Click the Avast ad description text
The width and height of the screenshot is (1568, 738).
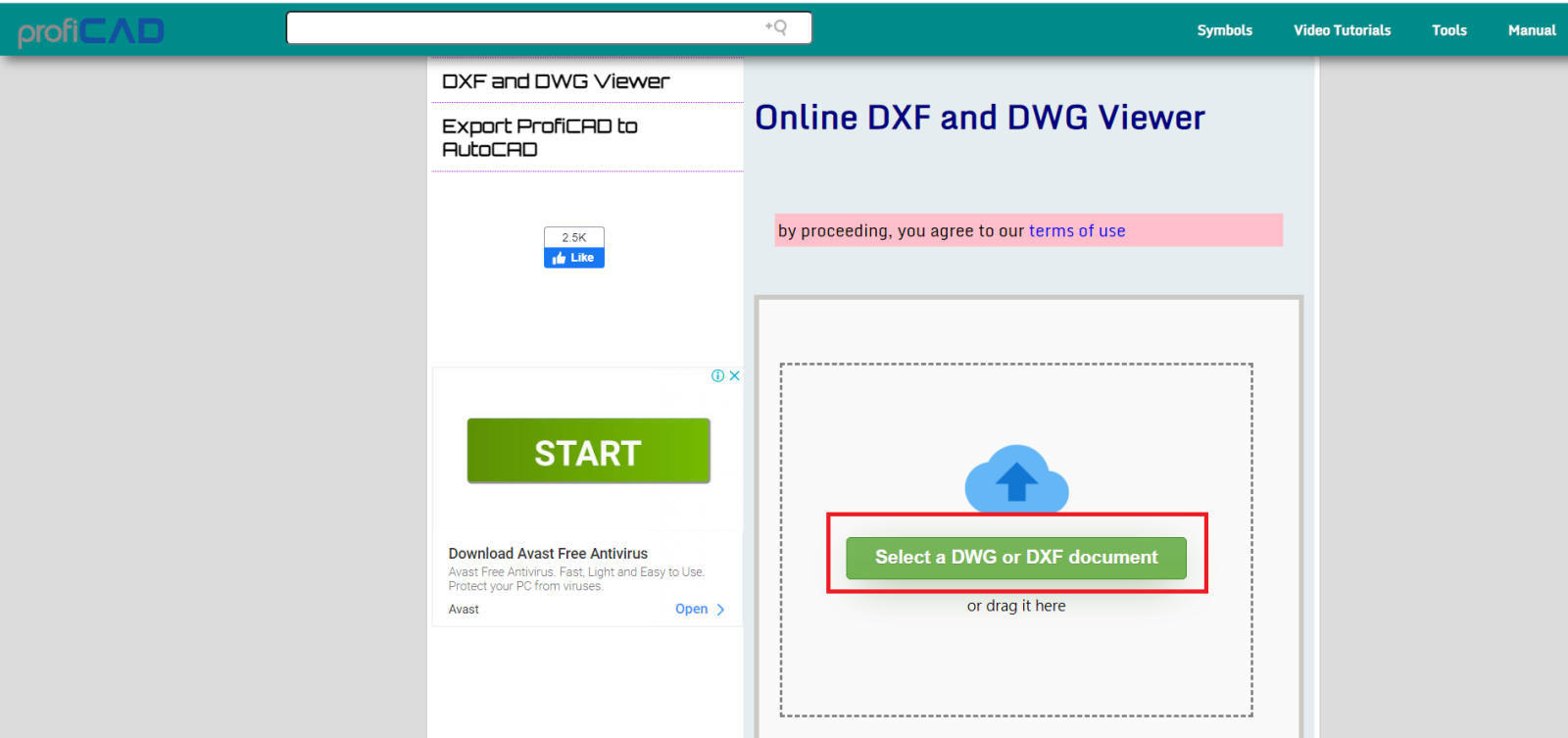coord(576,579)
